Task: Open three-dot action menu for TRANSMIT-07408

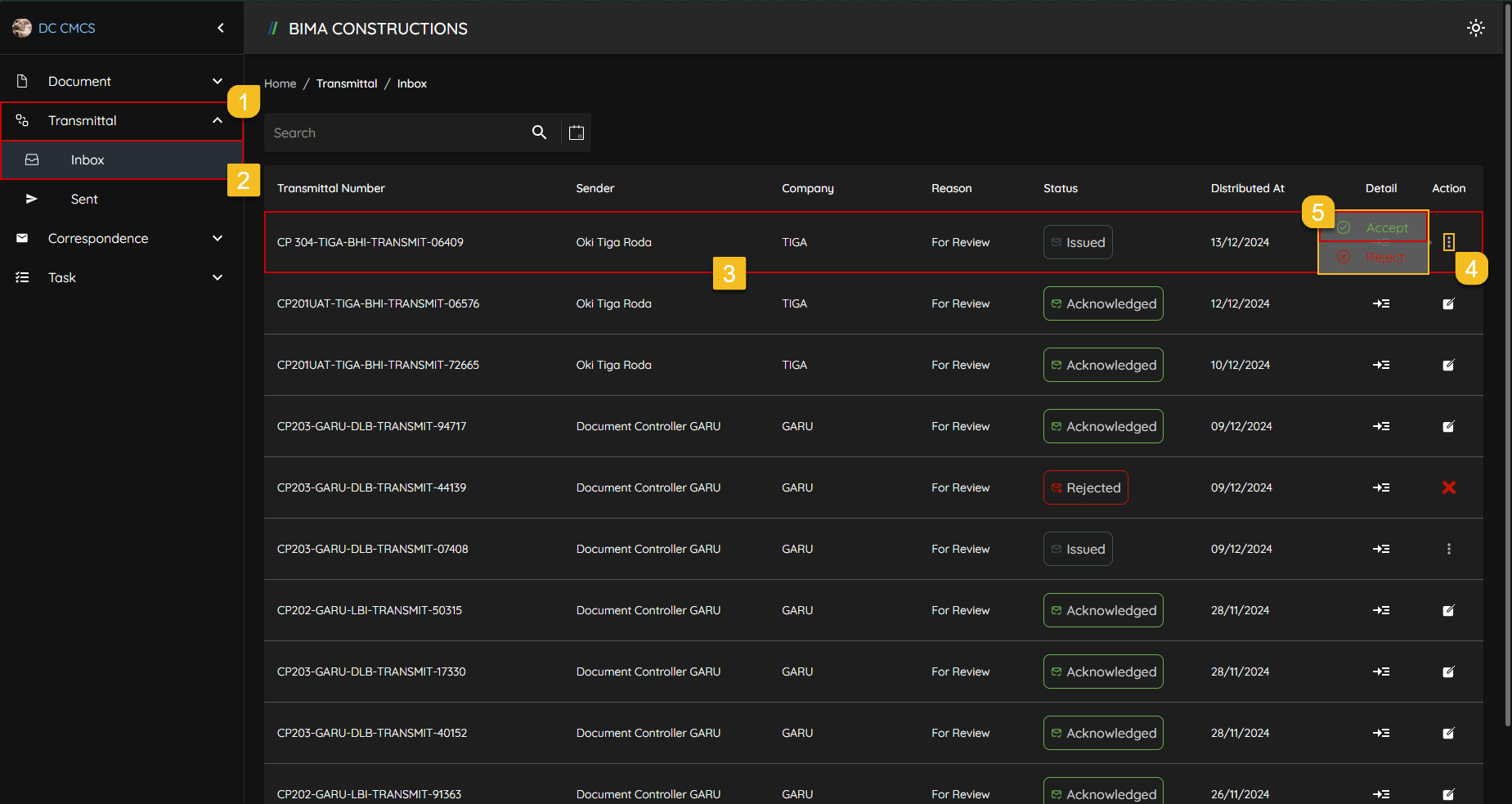Action: pos(1448,549)
